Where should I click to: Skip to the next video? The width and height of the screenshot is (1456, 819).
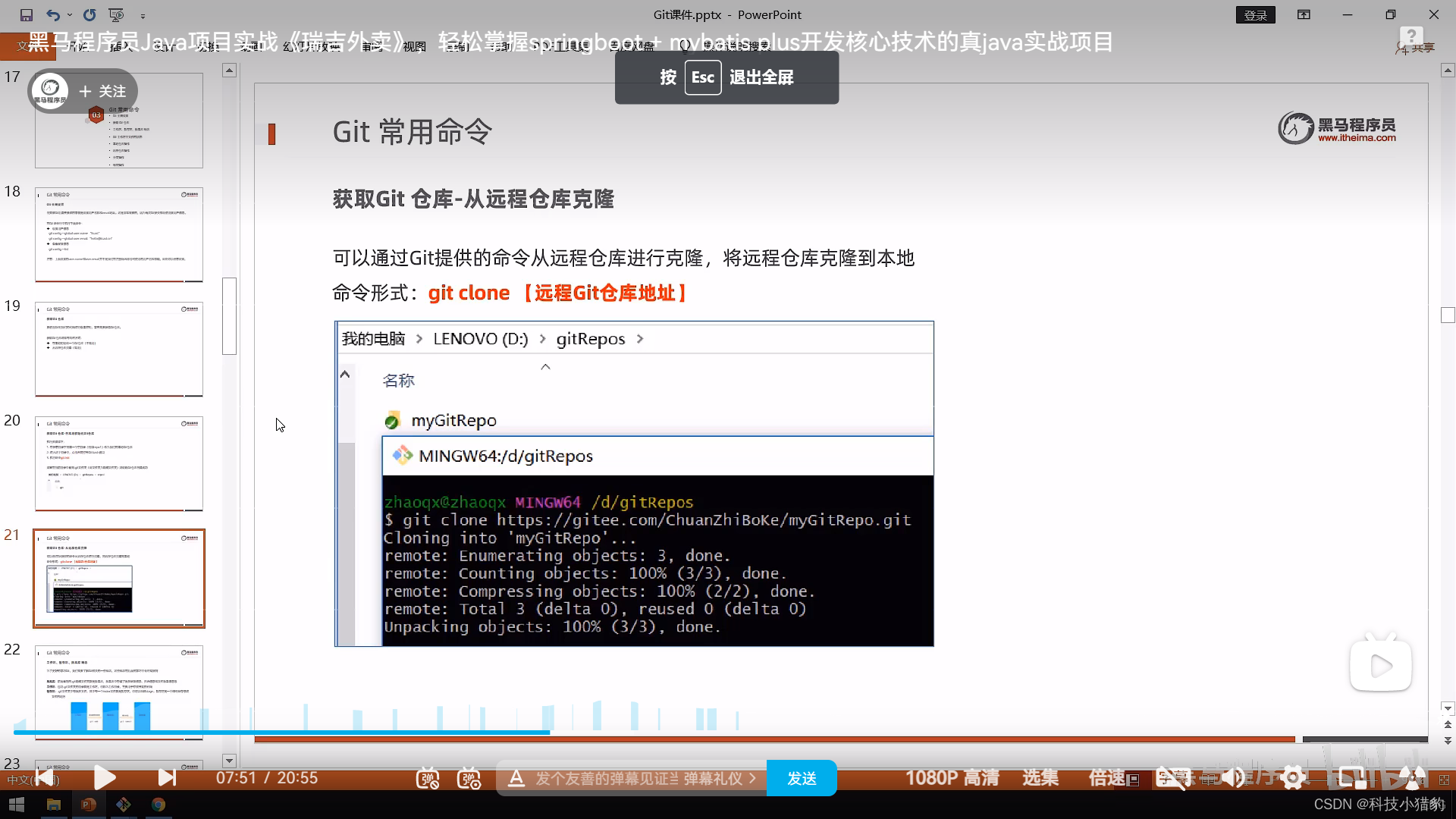tap(167, 777)
